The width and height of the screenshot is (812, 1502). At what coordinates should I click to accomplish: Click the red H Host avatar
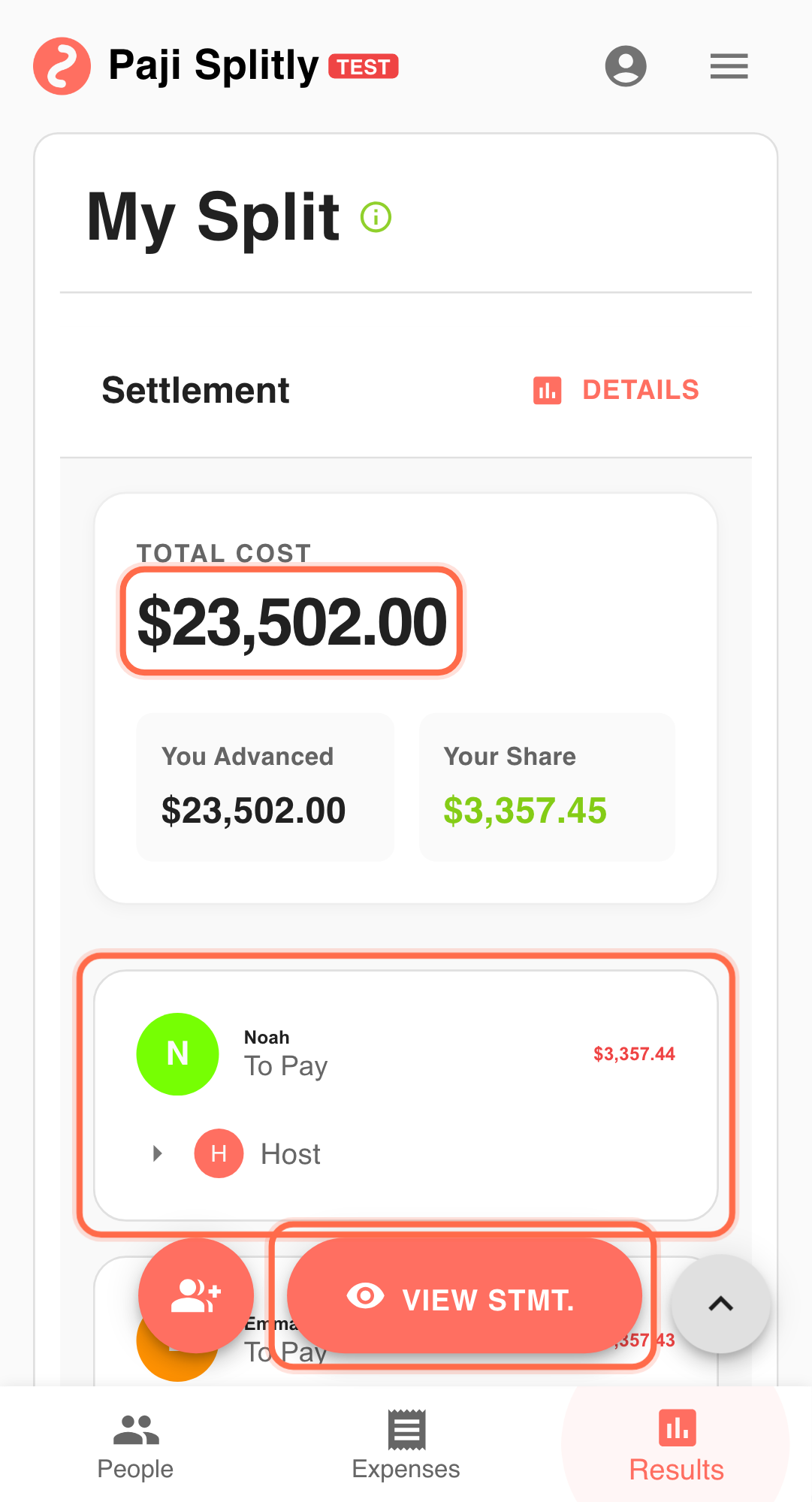pos(219,1153)
